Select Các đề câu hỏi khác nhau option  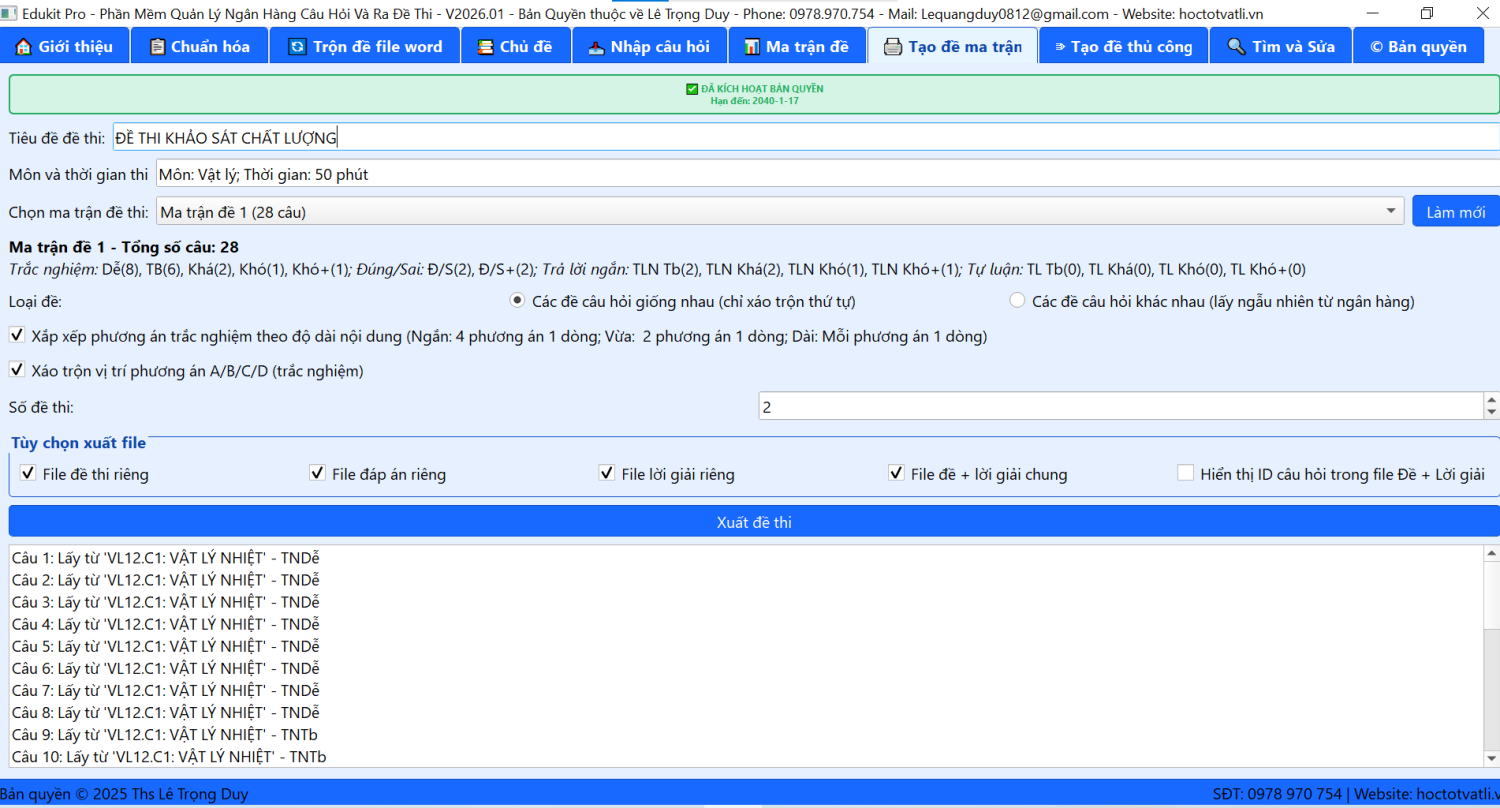1017,301
